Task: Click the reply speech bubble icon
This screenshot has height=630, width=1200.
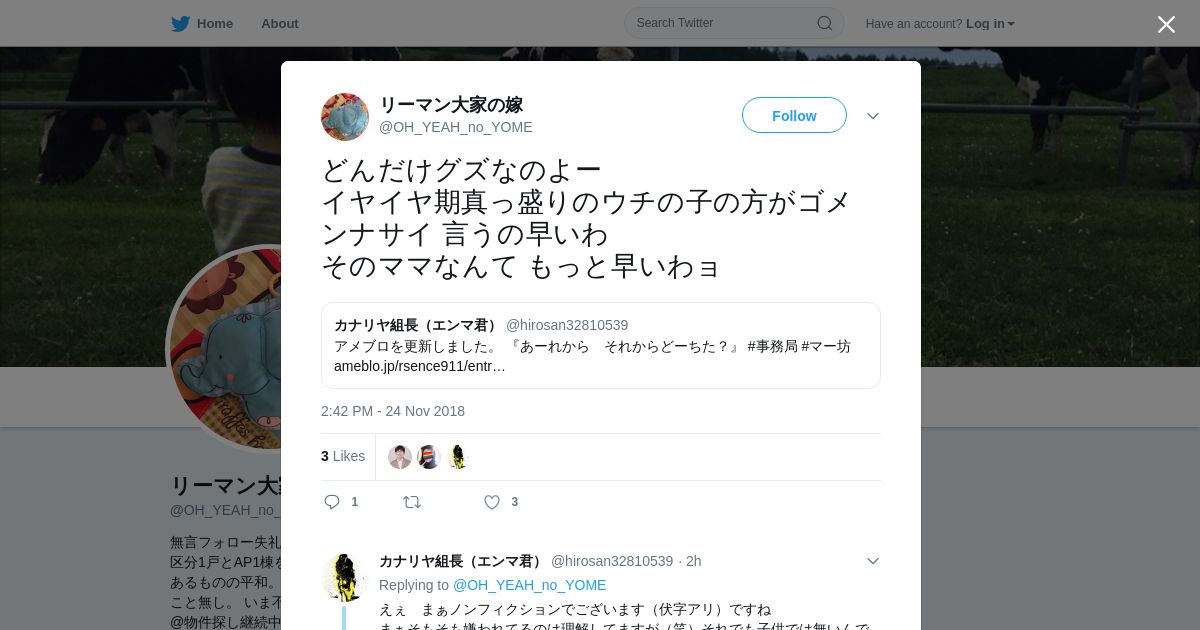Action: 332,502
